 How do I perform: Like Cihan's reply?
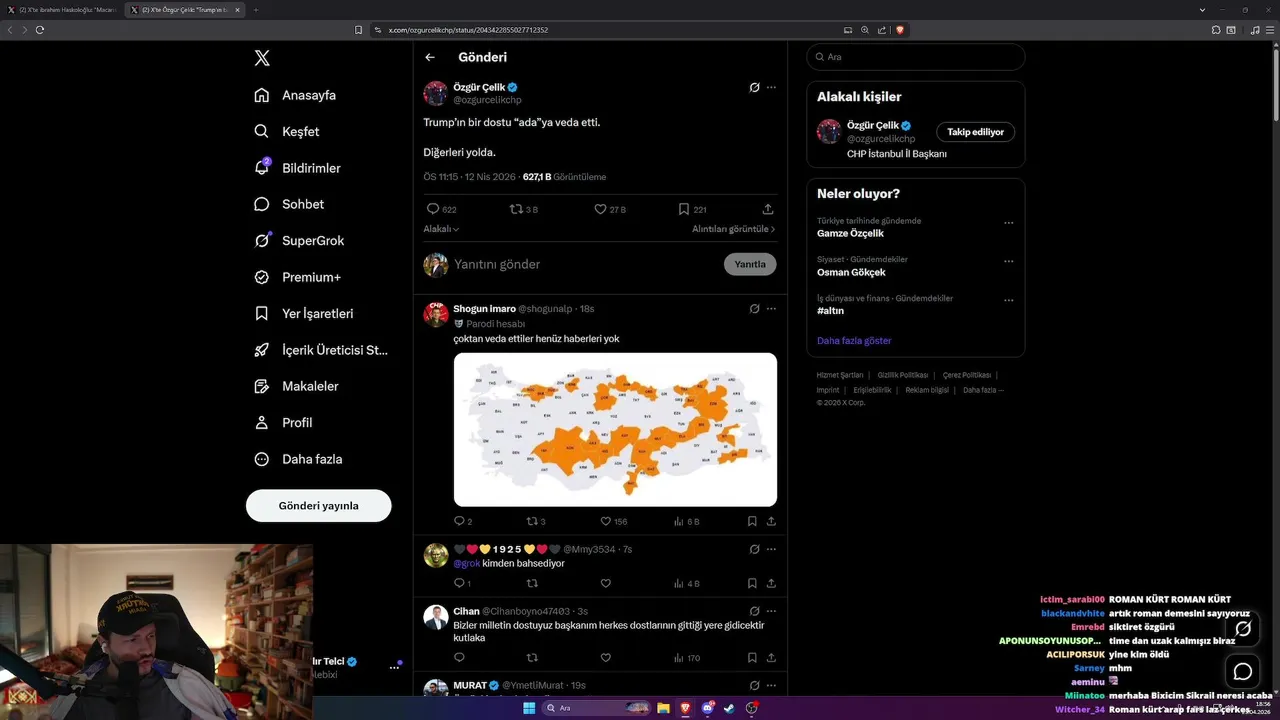pyautogui.click(x=605, y=658)
